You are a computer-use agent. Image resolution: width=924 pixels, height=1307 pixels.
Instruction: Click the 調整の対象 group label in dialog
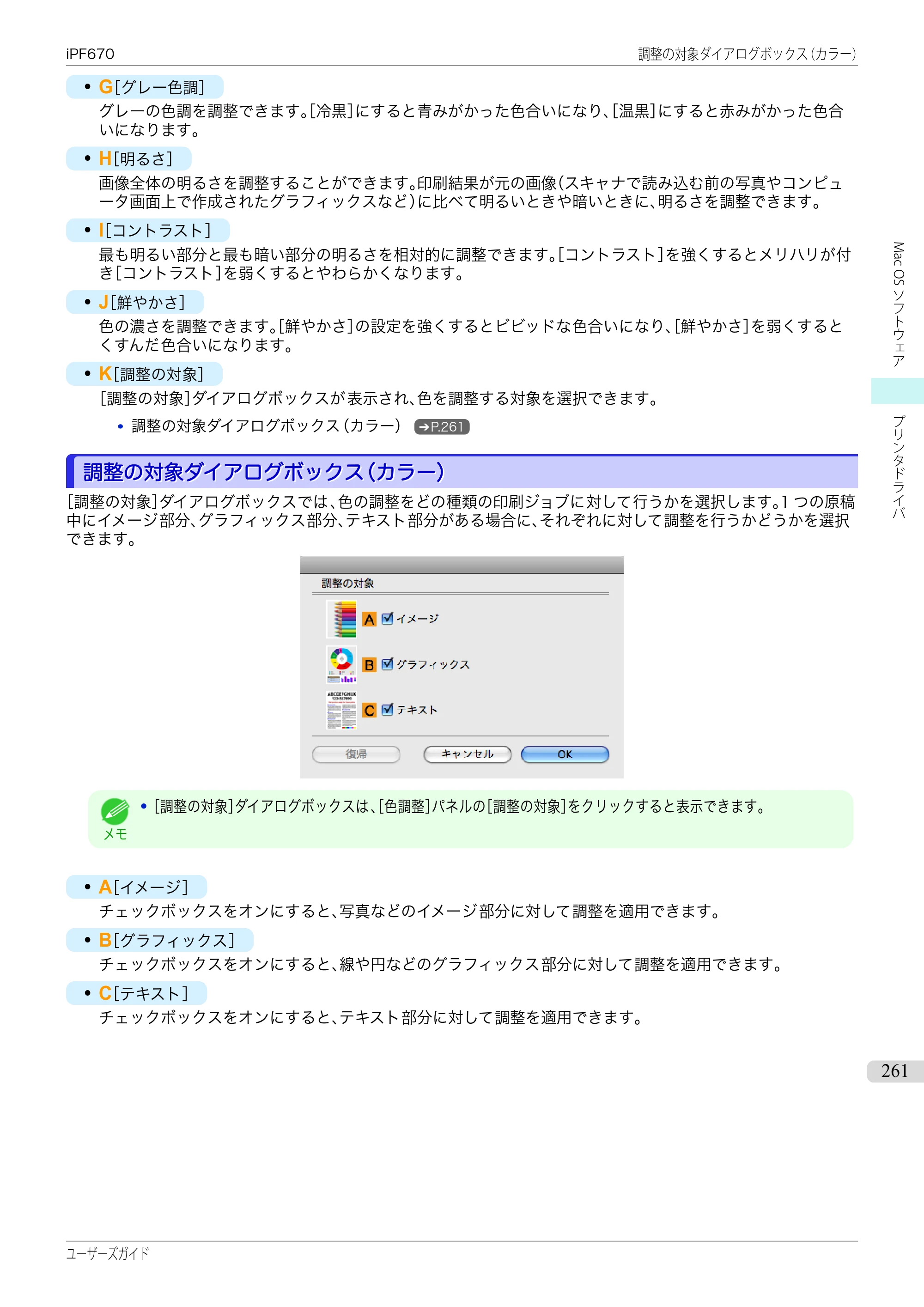pyautogui.click(x=348, y=583)
